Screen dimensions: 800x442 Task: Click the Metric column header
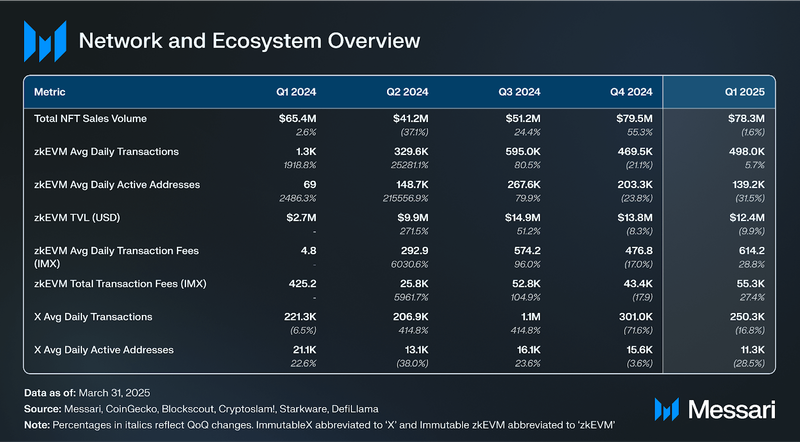(x=49, y=92)
